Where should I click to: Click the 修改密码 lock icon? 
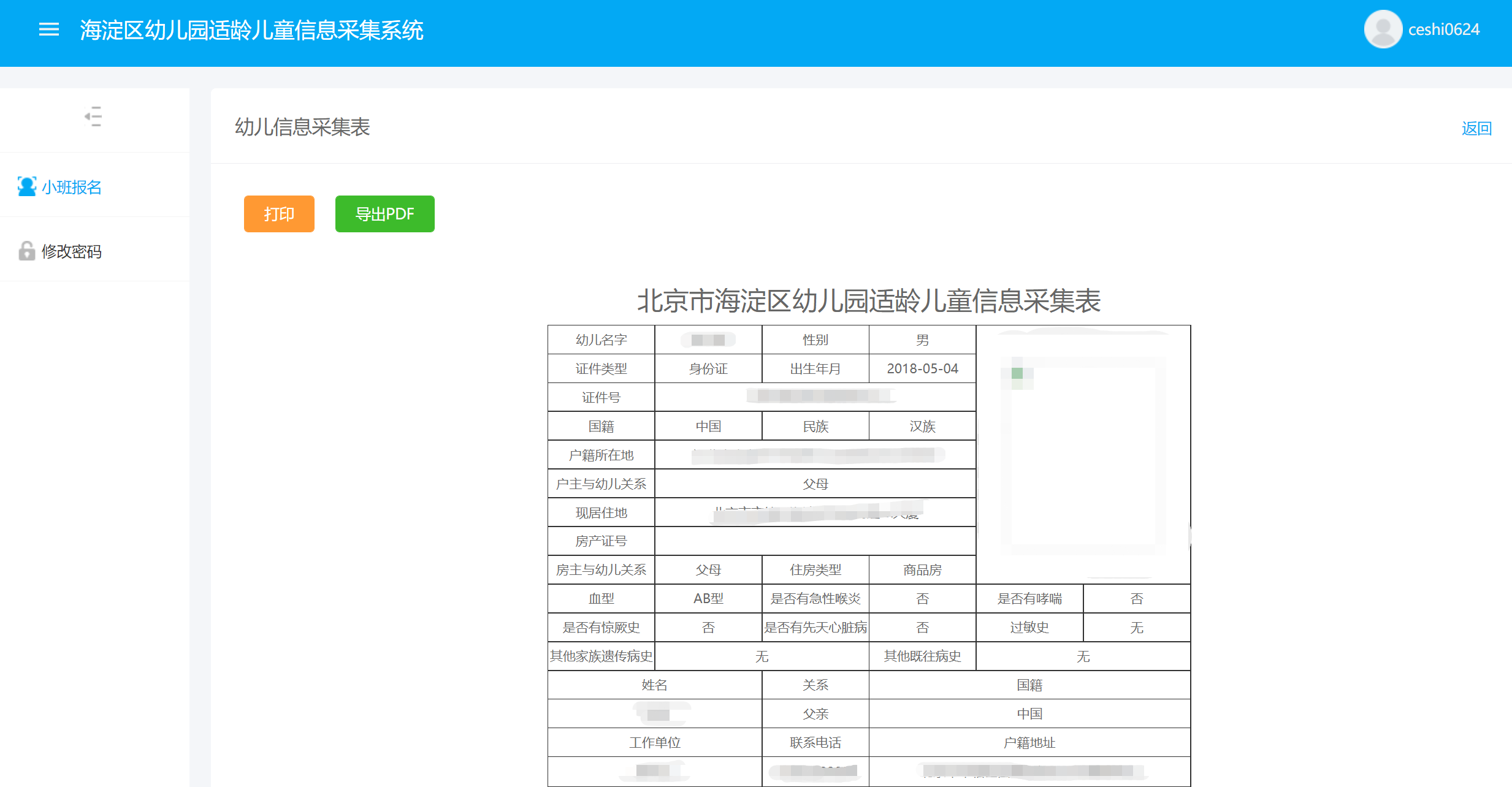point(27,251)
